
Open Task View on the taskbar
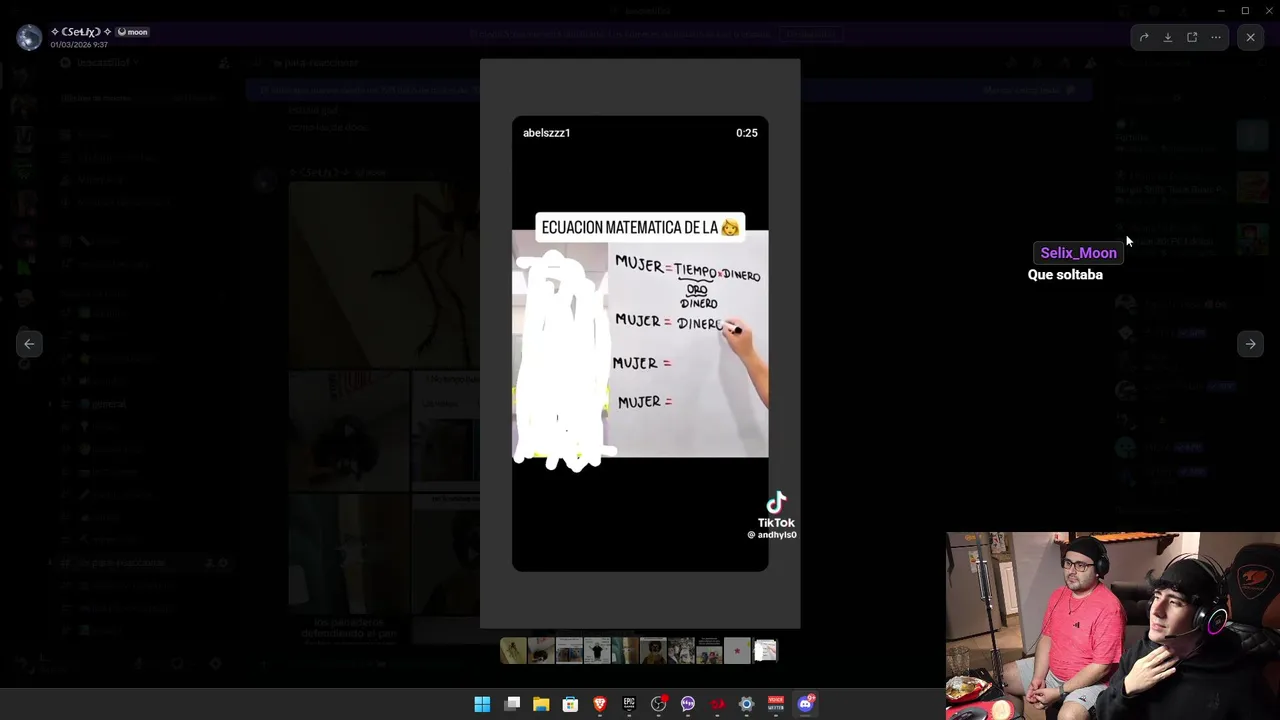point(512,704)
